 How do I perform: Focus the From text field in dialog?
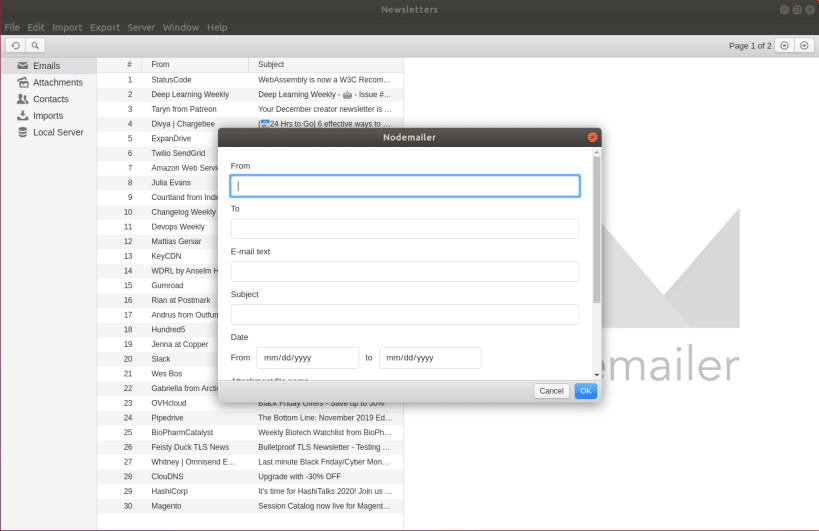(405, 186)
